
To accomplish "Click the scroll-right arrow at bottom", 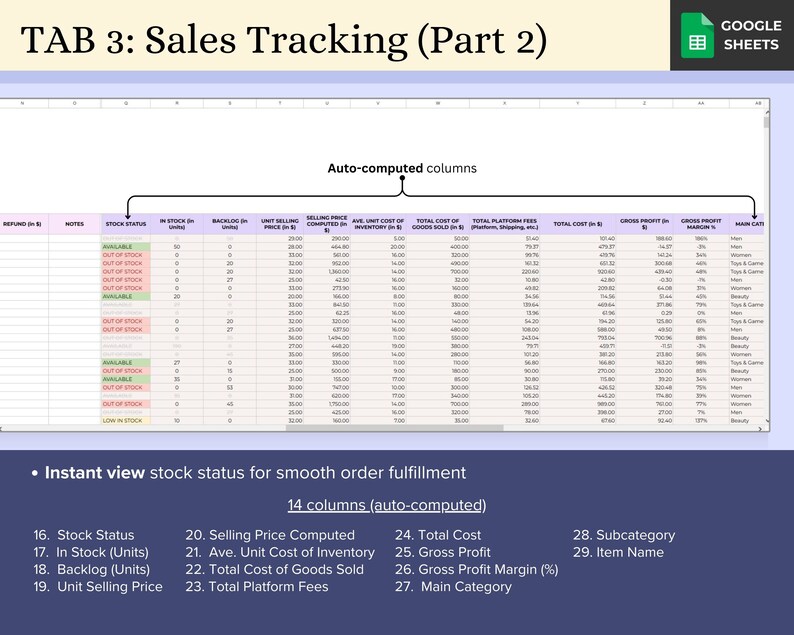I will (x=760, y=429).
